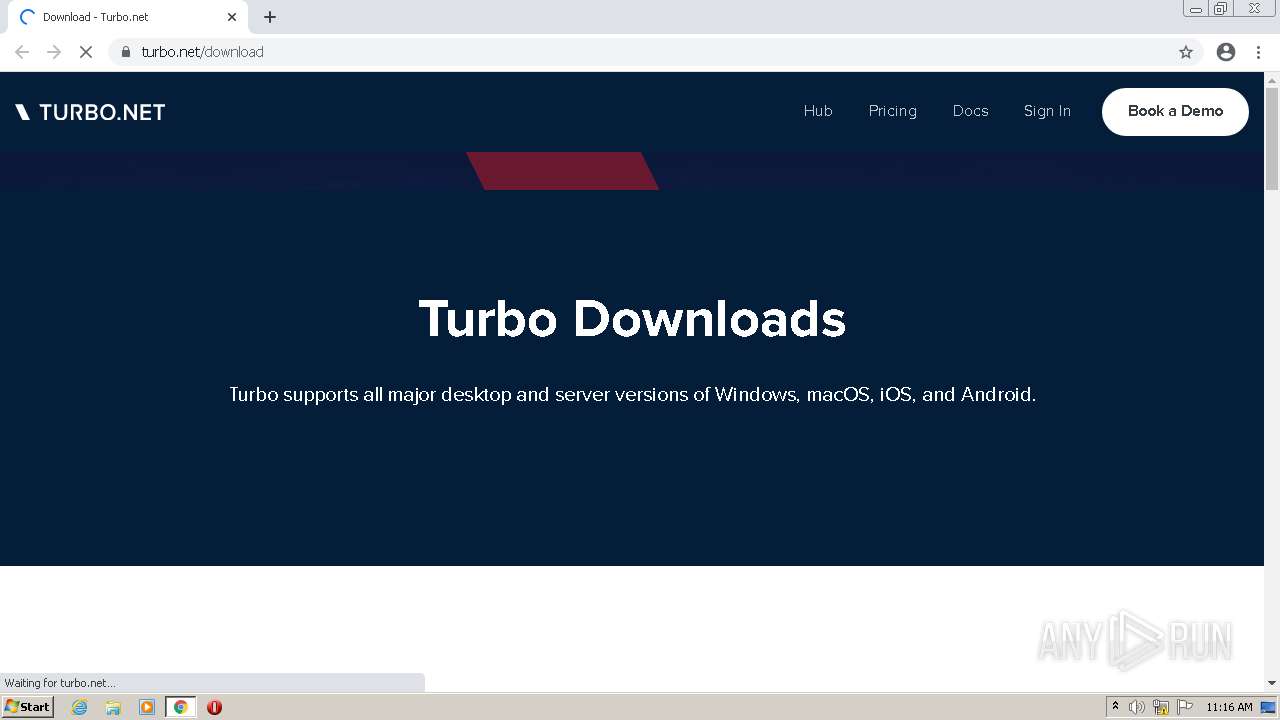Switch to Chrome in the taskbar
The height and width of the screenshot is (720, 1280).
coord(180,707)
